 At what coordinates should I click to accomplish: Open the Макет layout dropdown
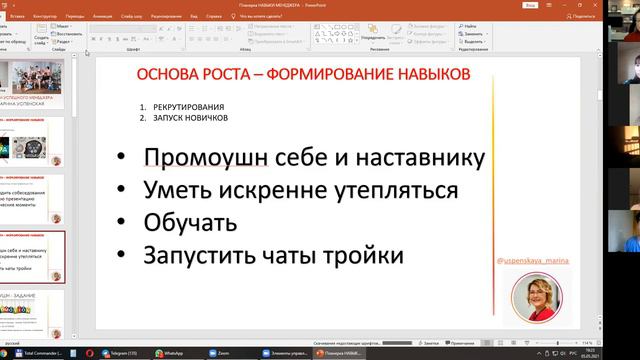click(x=61, y=26)
